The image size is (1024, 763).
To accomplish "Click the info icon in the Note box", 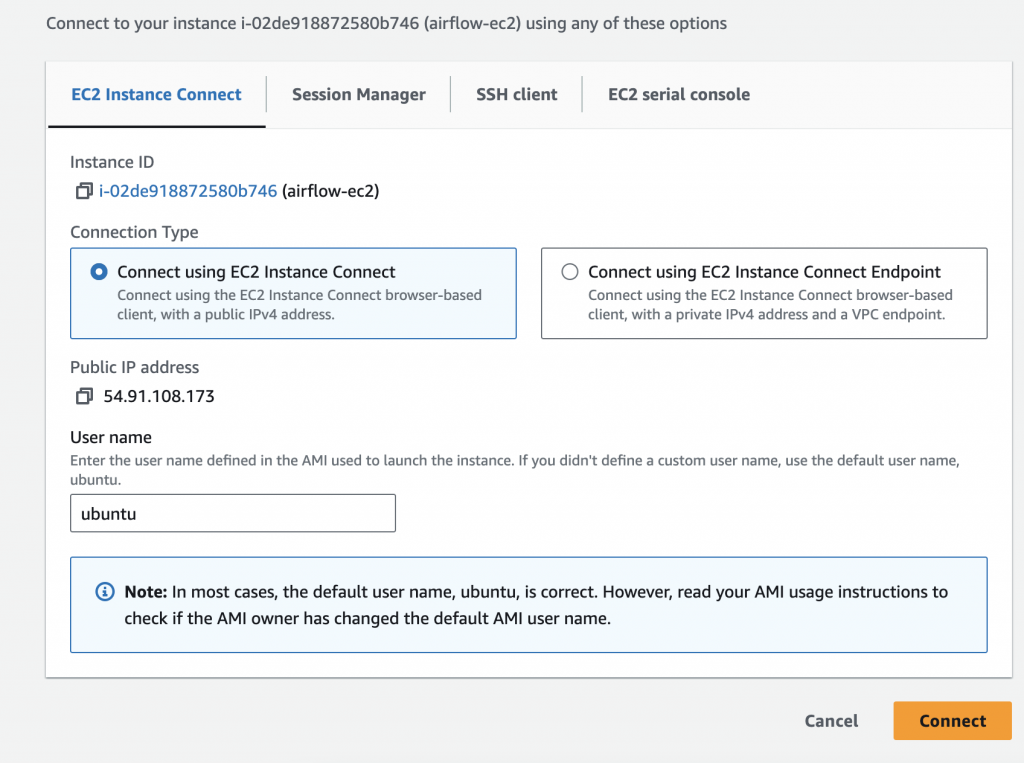I will (104, 592).
